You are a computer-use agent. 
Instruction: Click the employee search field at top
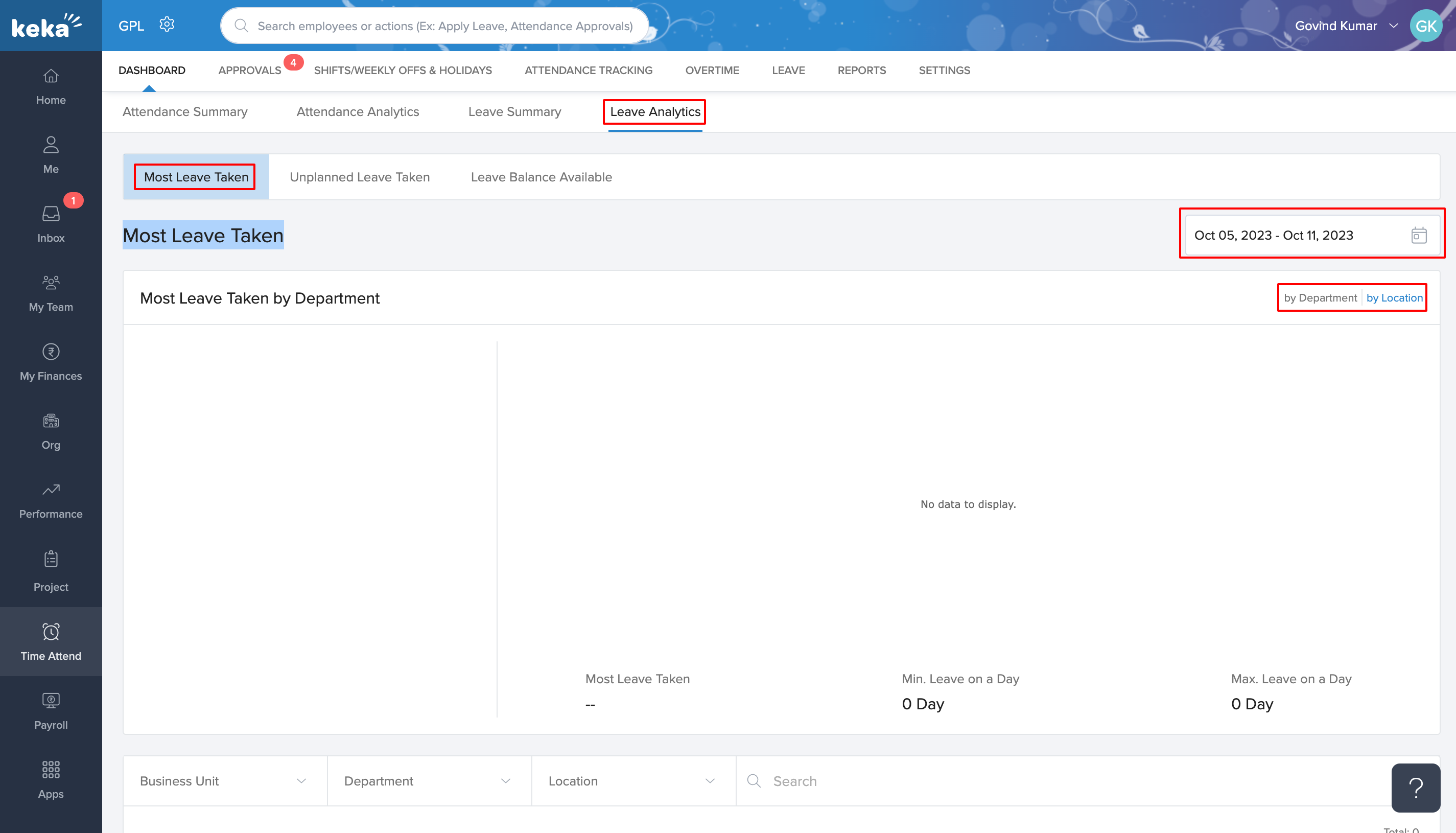[444, 26]
